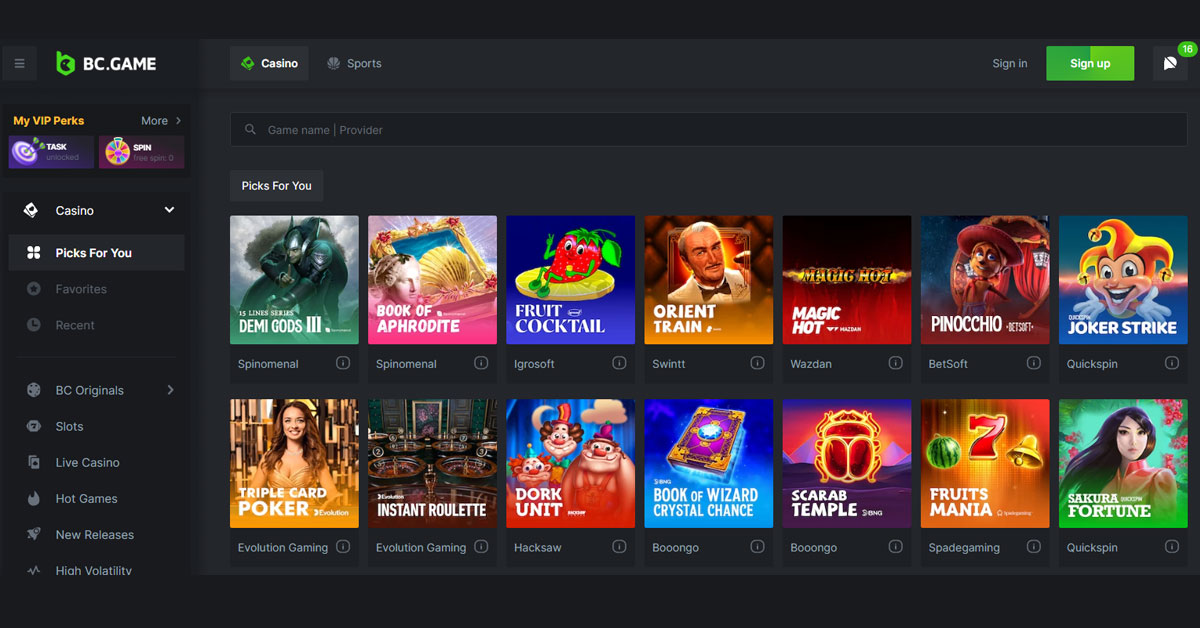Show info for Demi Gods III
Viewport: 1200px width, 628px height.
(343, 363)
